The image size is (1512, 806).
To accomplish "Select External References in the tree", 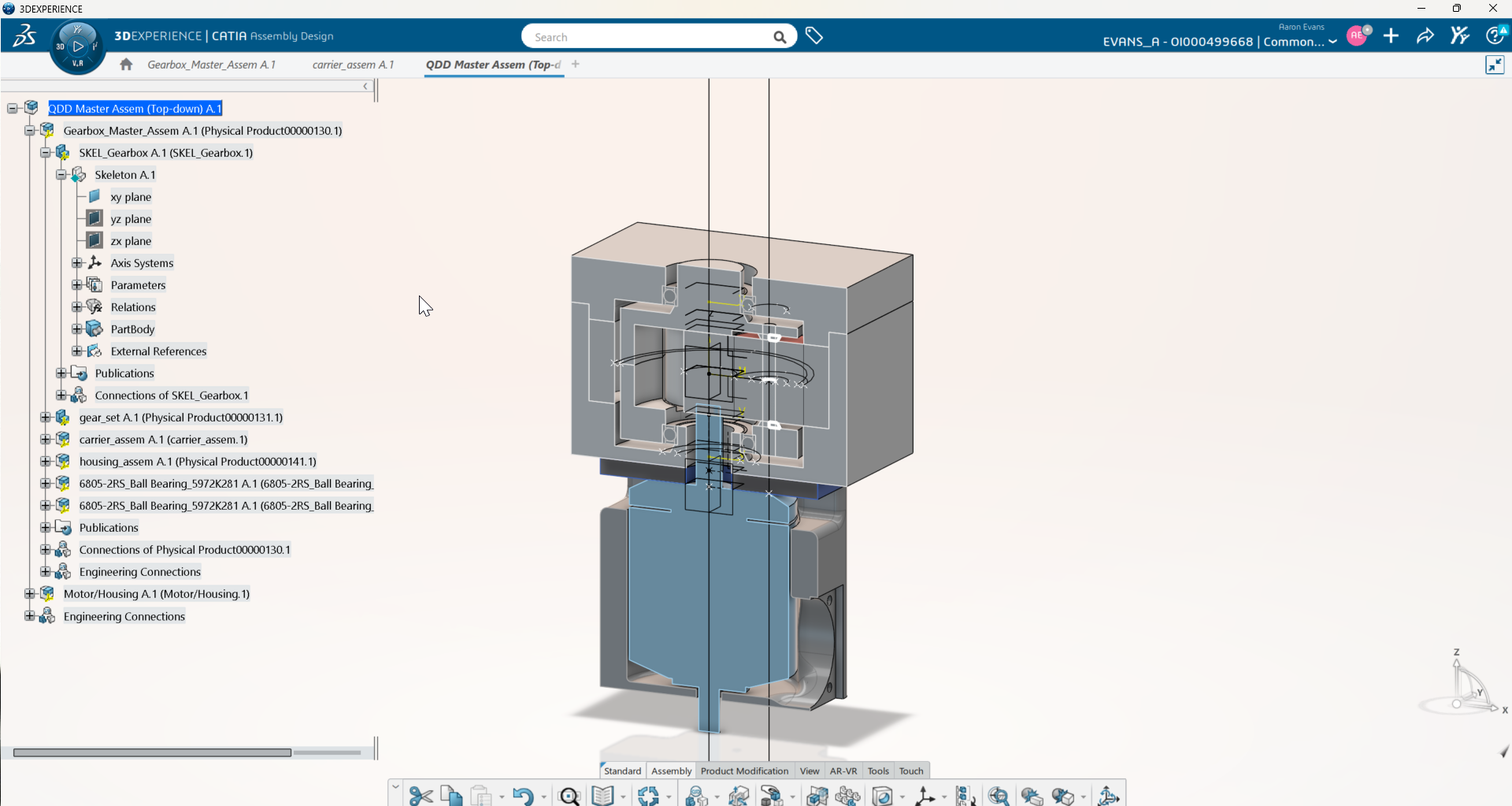I will [x=158, y=351].
